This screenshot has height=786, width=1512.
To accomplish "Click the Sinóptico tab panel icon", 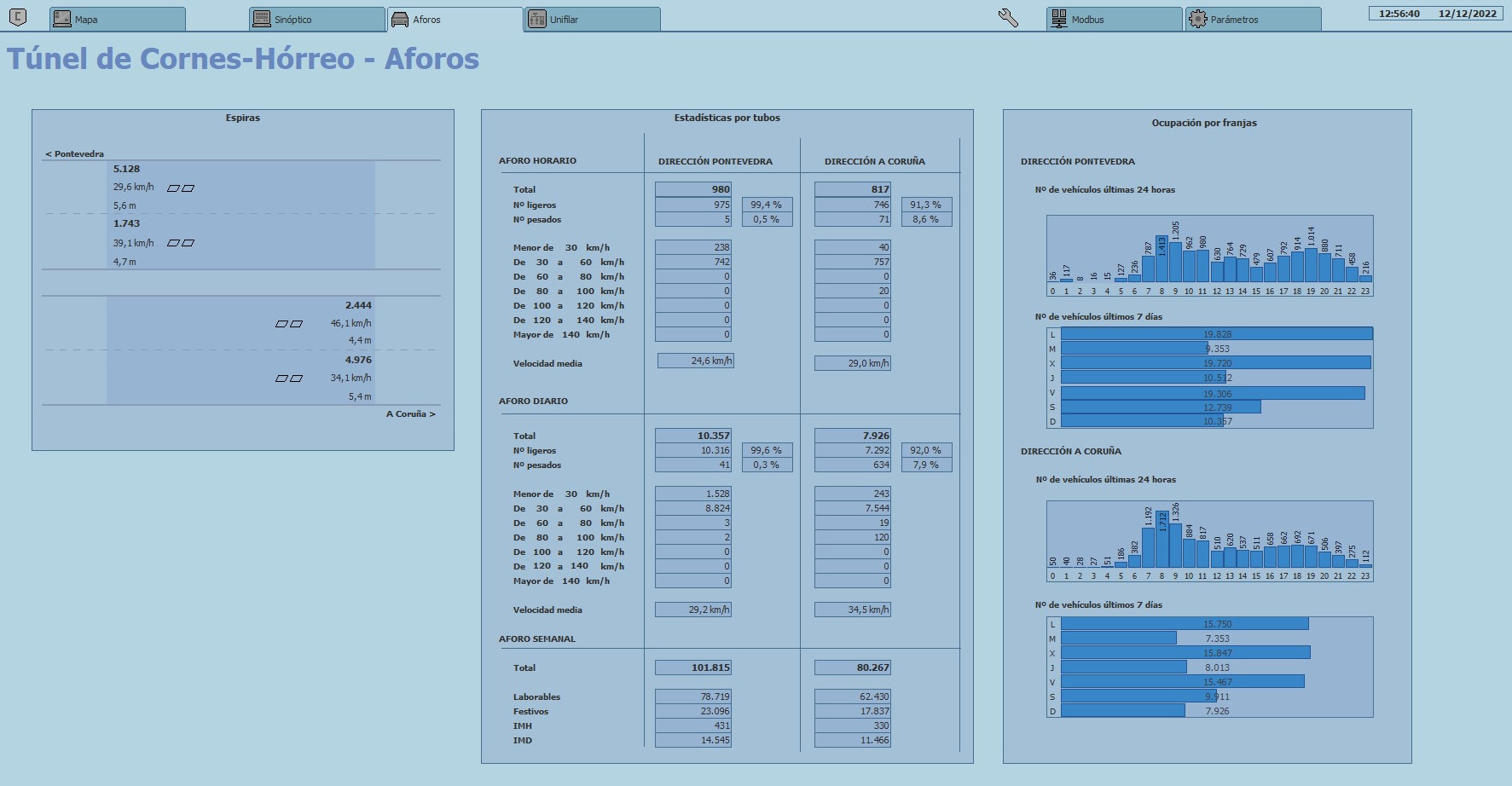I will coord(262,19).
